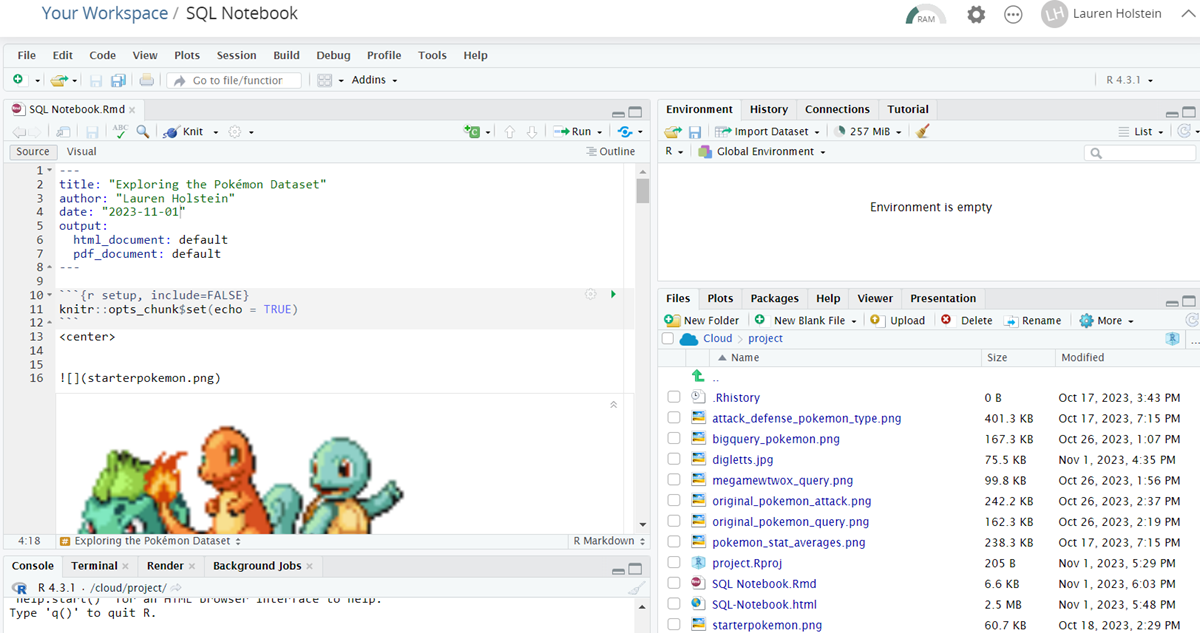Click the editor vertical scrollbar thumb
Screen dimensions: 1200x633
643,190
